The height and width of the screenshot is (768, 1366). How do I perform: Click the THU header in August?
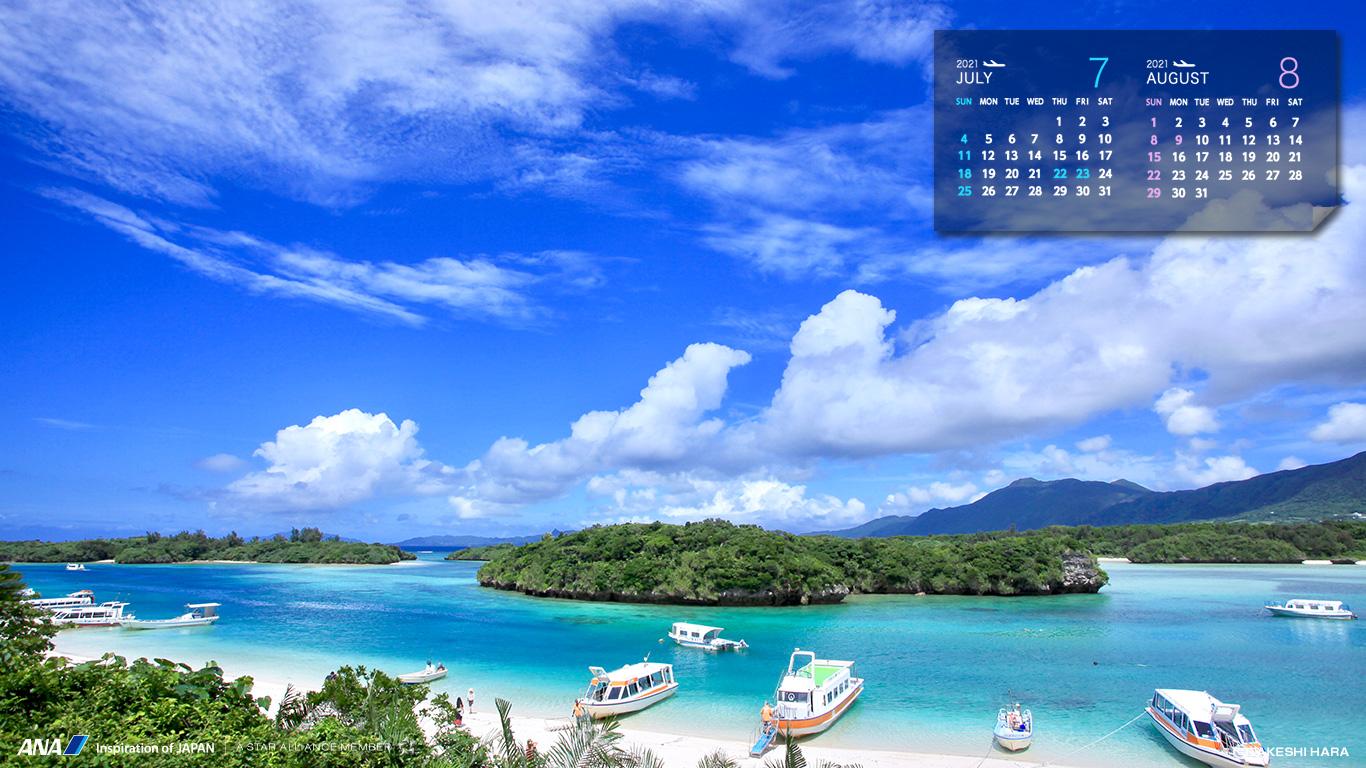1249,101
